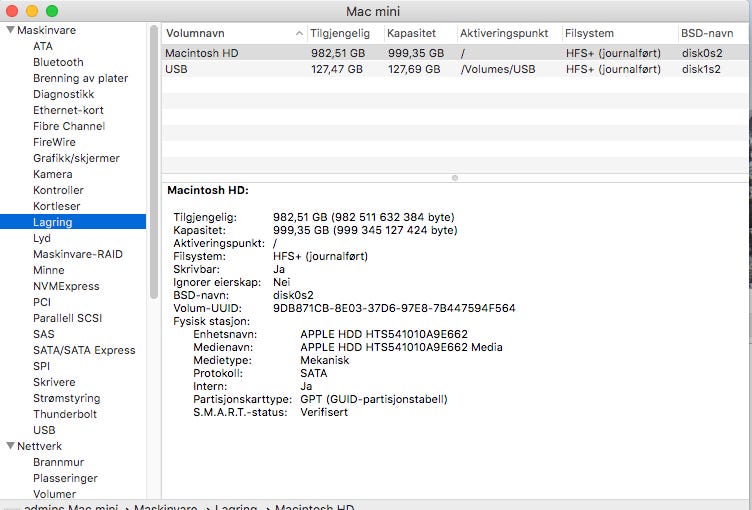Collapse the Maskinvare section triangle
The width and height of the screenshot is (752, 510).
[10, 30]
